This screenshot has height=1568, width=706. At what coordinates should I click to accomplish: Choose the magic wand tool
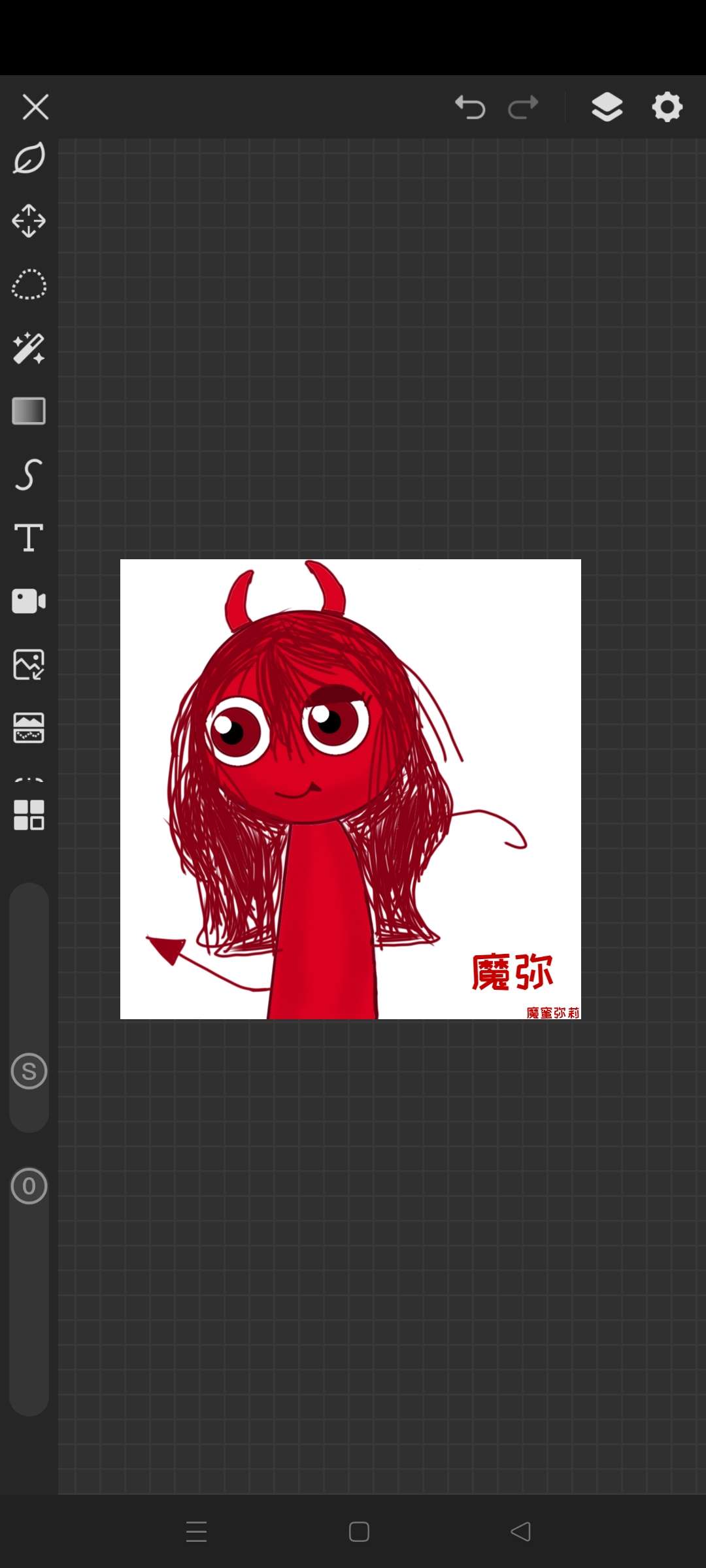point(29,348)
